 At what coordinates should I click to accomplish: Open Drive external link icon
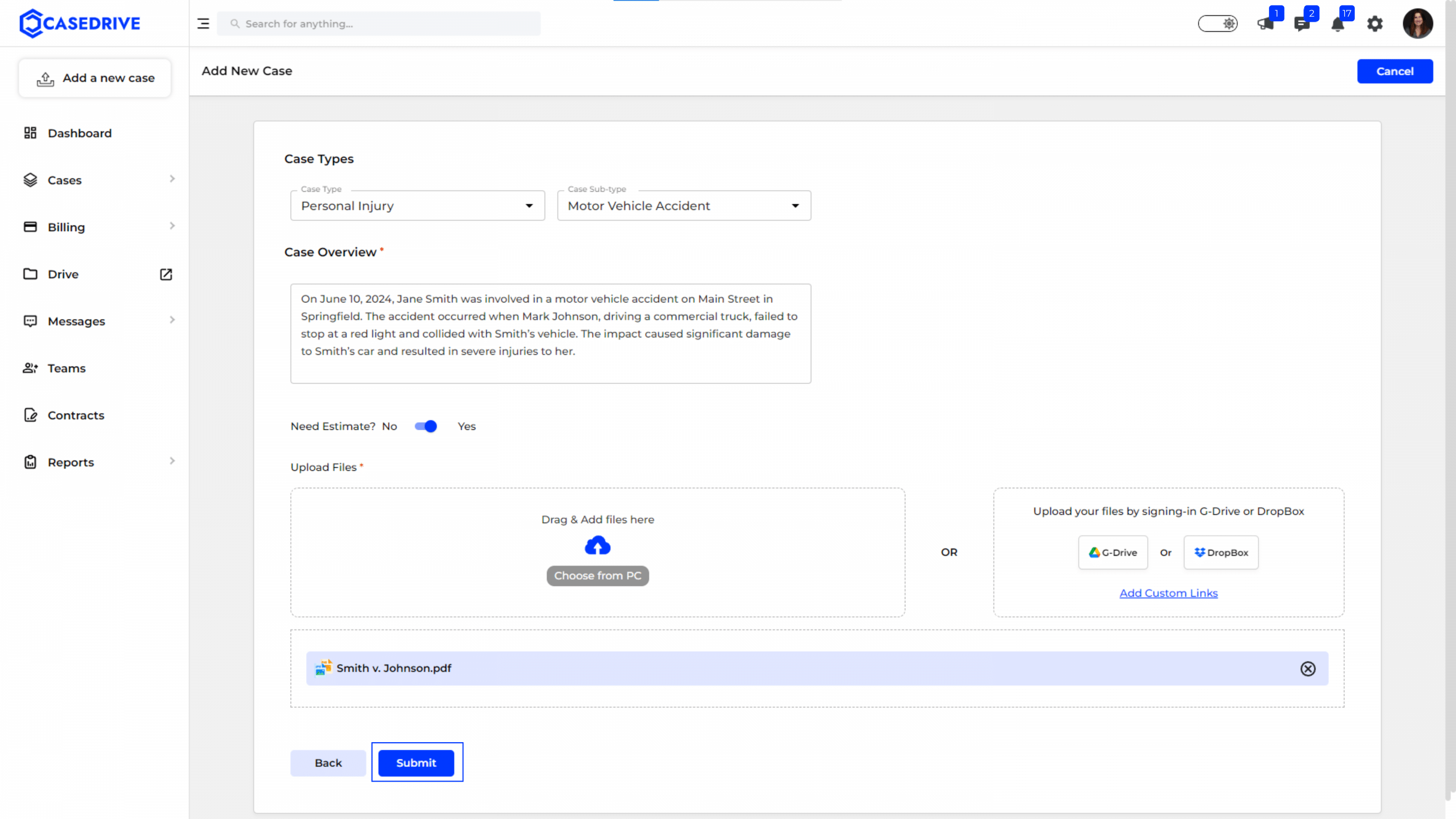point(166,274)
